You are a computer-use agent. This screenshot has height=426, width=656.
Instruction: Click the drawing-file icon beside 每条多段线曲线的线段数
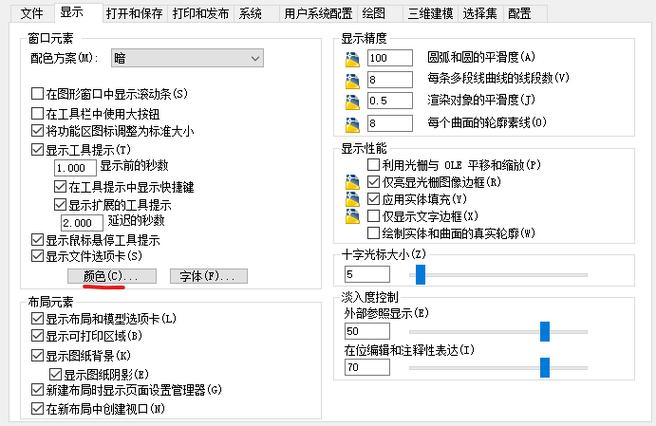(x=352, y=80)
